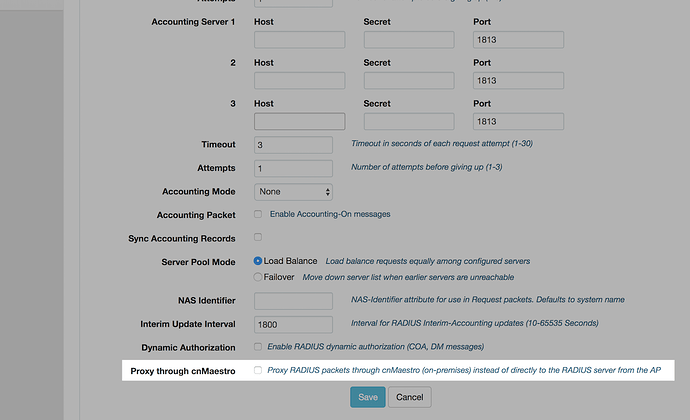Click the 'Server Pool Mode' label
Screen dimensions: 690x420
click(x=198, y=262)
